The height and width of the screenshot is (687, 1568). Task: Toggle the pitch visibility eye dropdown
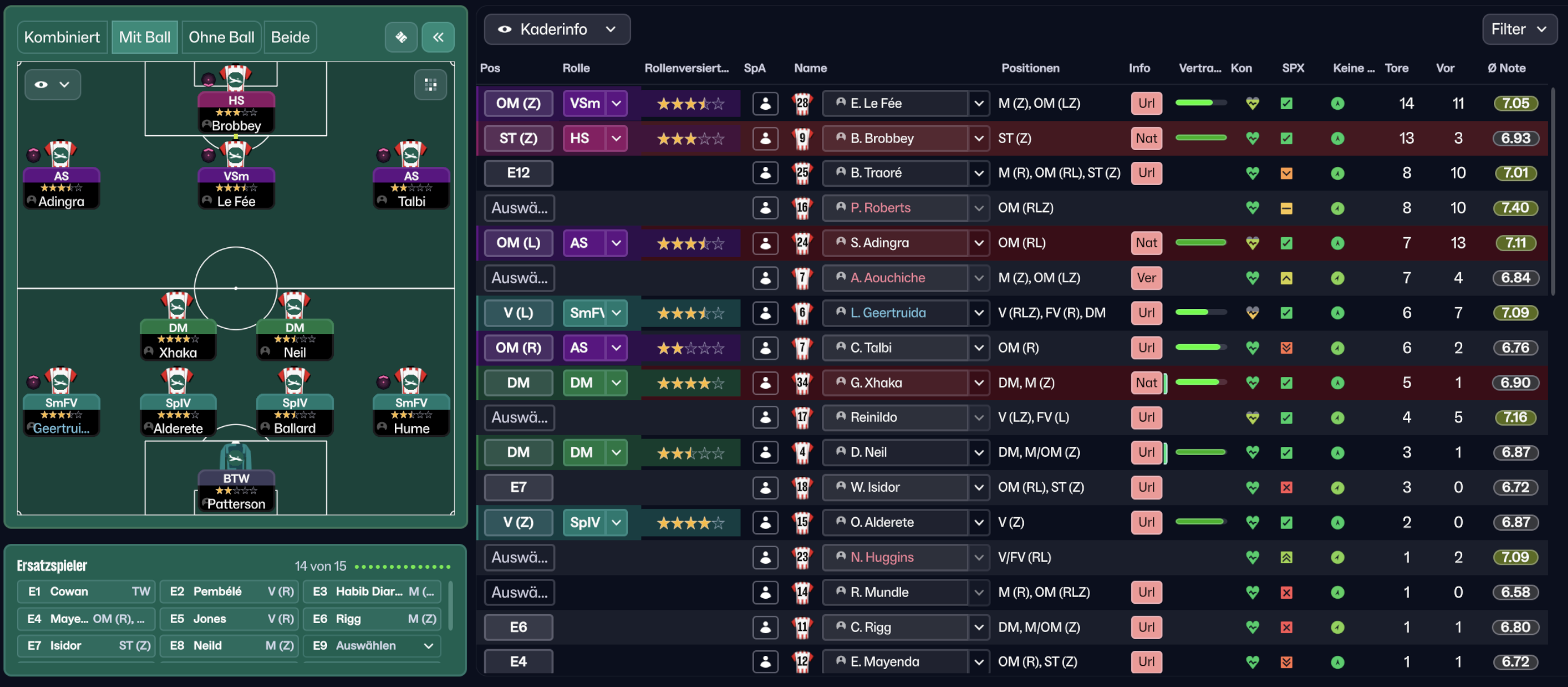(x=53, y=85)
